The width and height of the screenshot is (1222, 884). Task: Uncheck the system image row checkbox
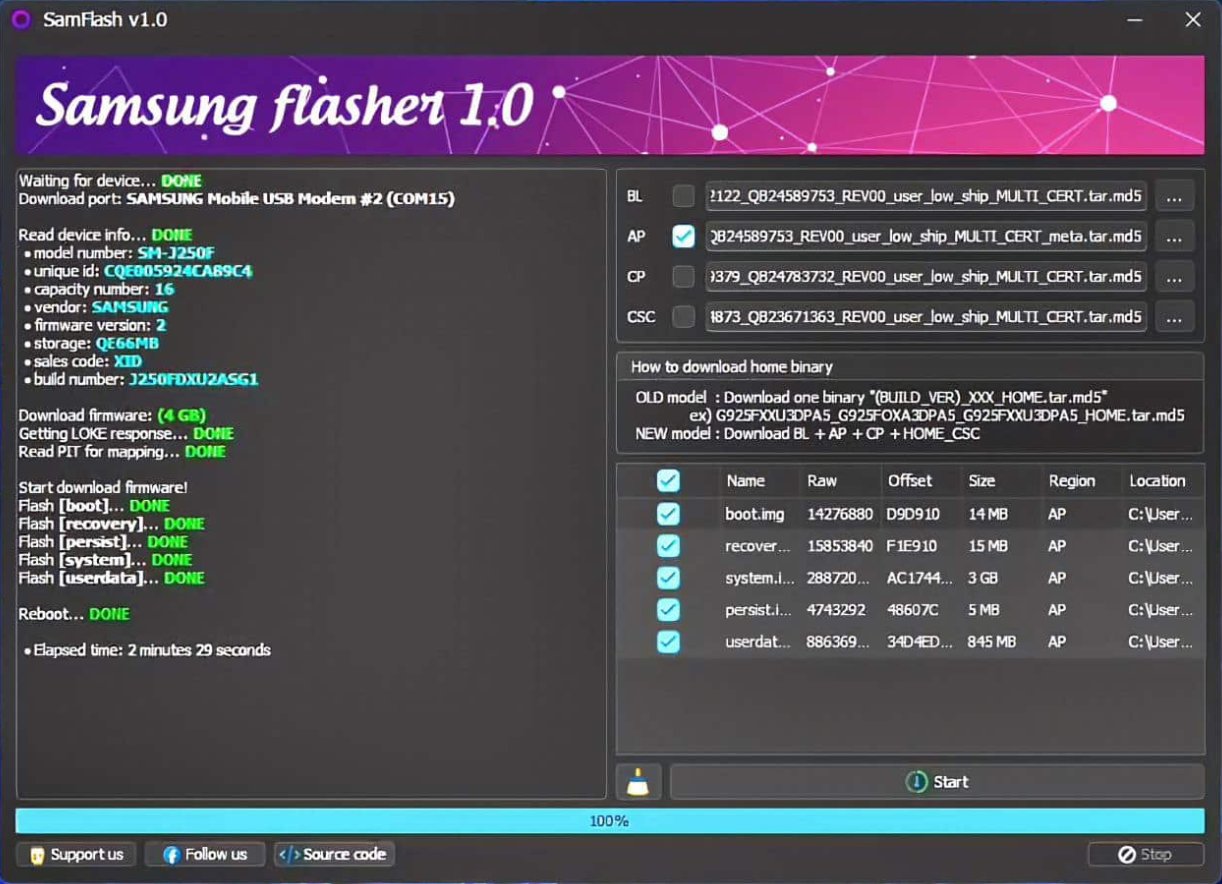click(668, 578)
